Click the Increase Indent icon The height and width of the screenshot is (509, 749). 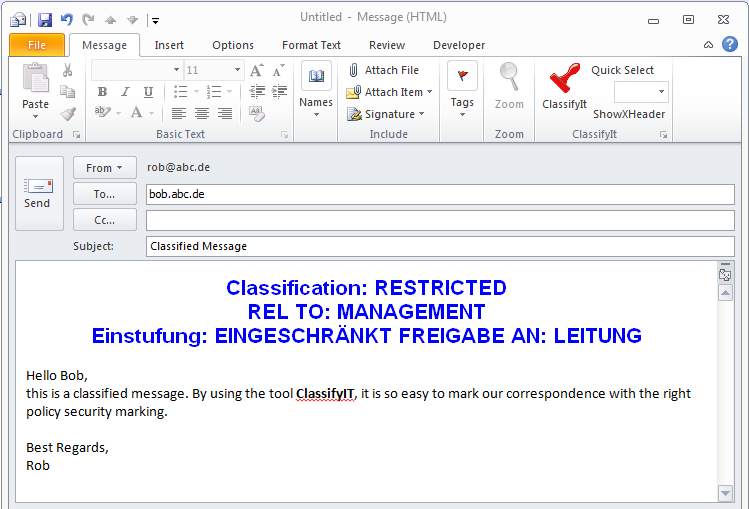(x=279, y=91)
